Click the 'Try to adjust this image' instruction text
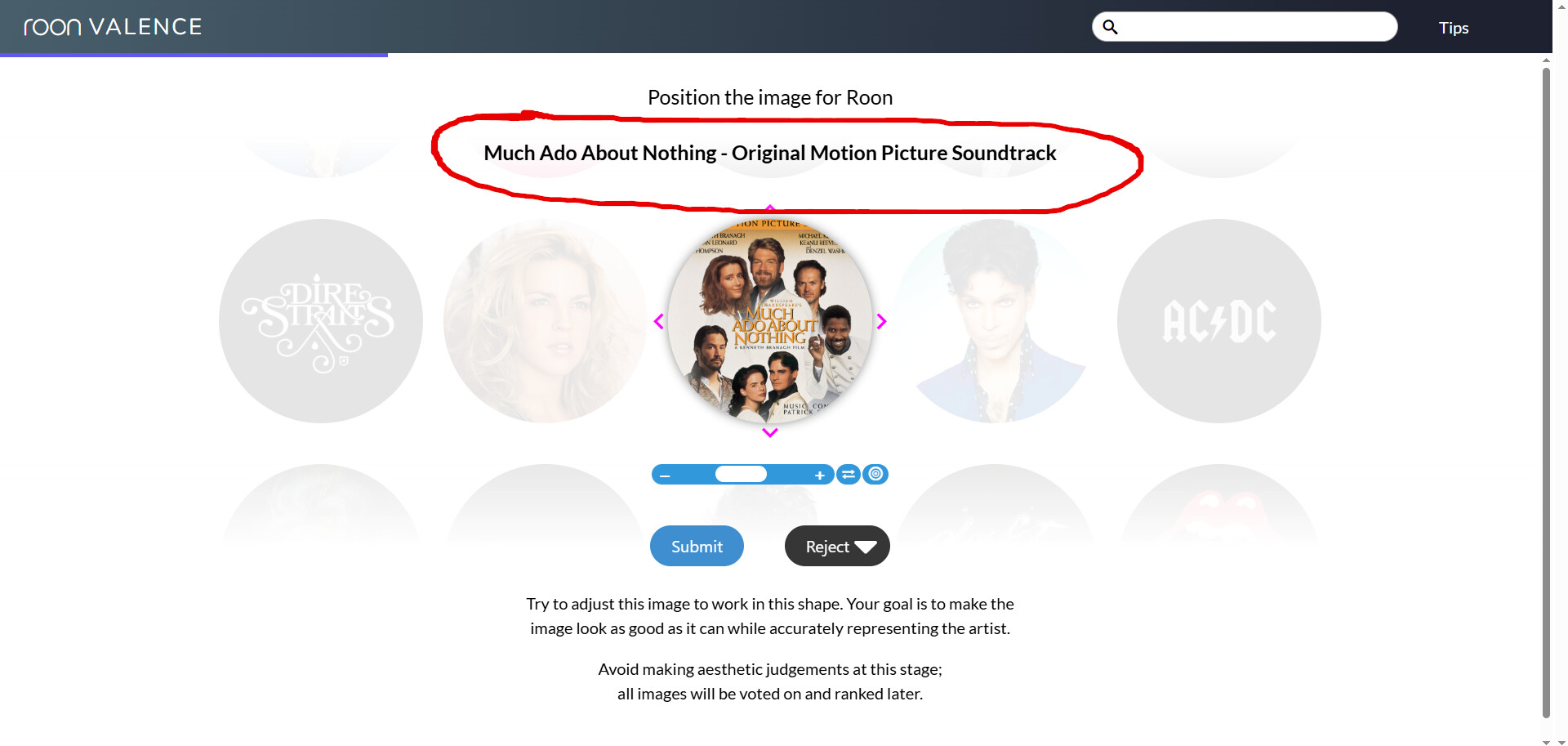This screenshot has width=1568, height=746. [770, 616]
